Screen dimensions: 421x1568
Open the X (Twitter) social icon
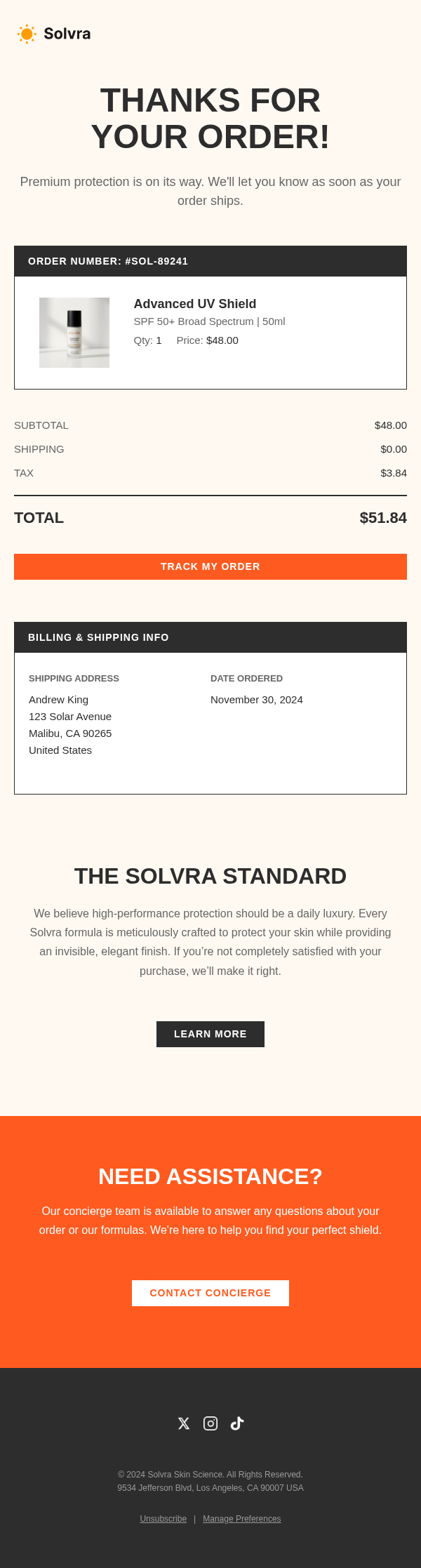point(184,1423)
